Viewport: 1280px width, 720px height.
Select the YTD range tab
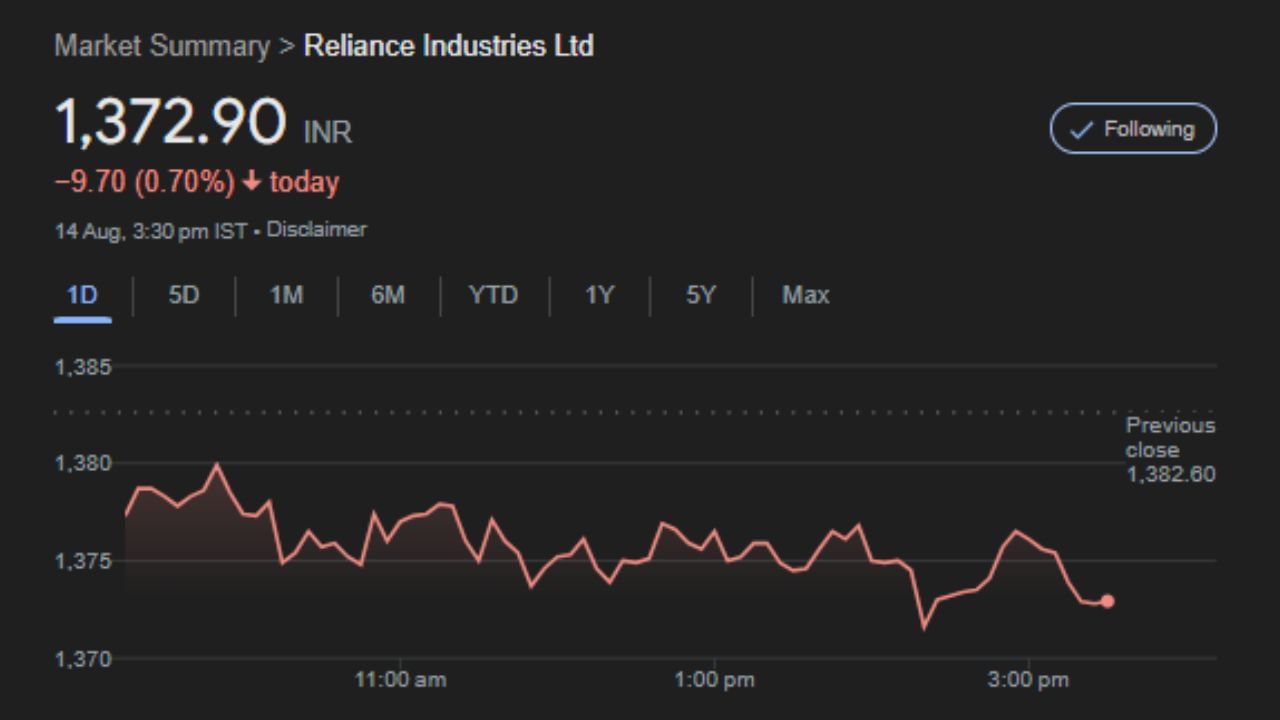pyautogui.click(x=493, y=295)
